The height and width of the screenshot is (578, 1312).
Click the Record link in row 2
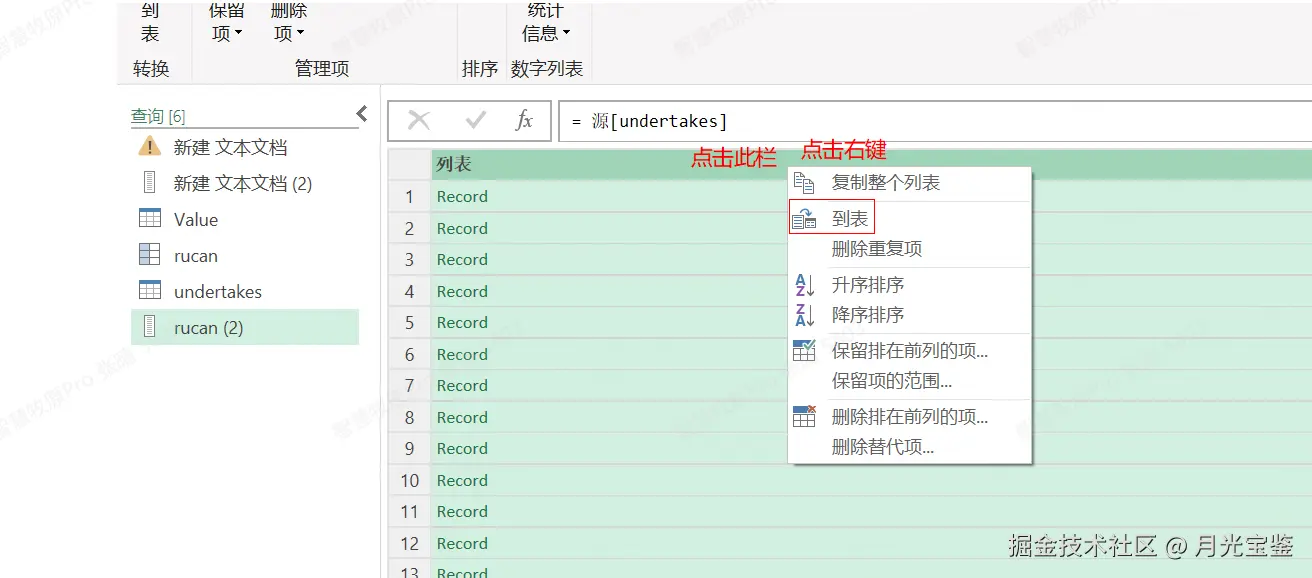(462, 229)
